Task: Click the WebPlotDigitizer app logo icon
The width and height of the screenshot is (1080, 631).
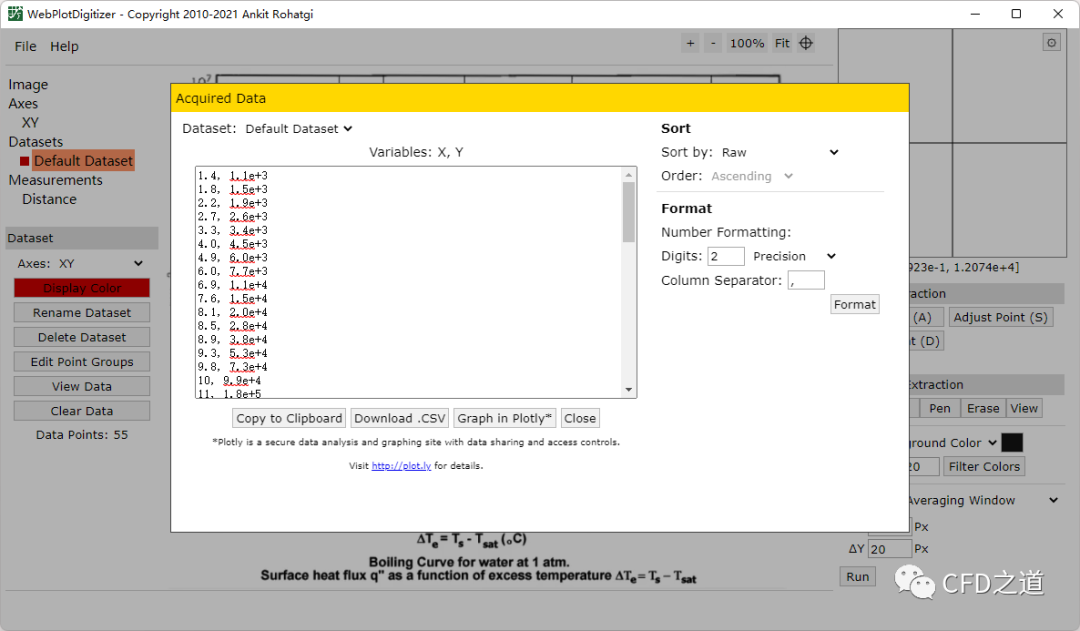Action: coord(15,14)
